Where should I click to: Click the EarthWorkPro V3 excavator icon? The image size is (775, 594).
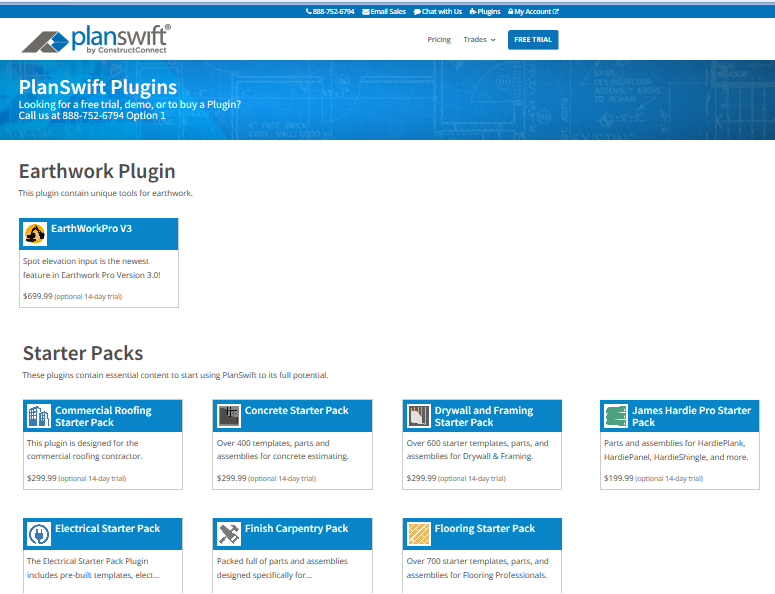[35, 234]
